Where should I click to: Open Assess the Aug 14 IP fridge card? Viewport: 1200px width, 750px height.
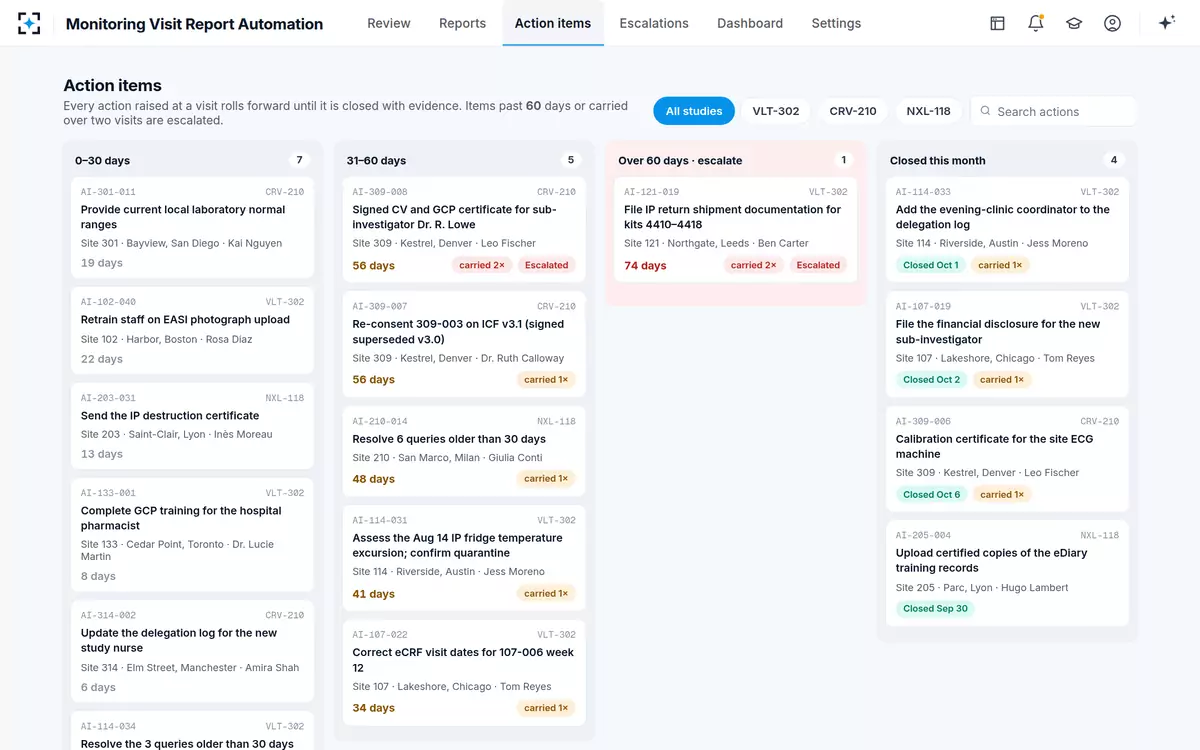pos(464,558)
